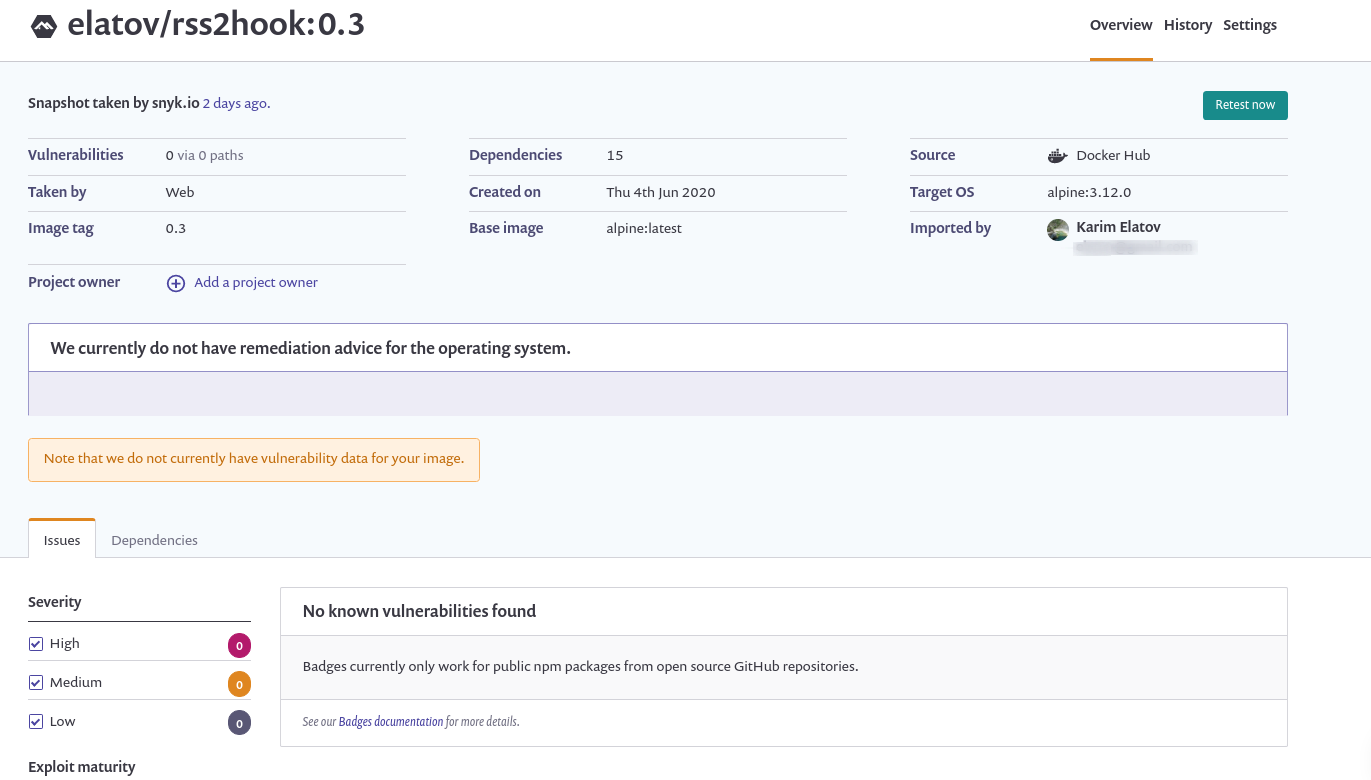Viewport: 1371px width, 780px height.
Task: Click the container image icon beside elatov/rss2hook
Action: tap(44, 27)
